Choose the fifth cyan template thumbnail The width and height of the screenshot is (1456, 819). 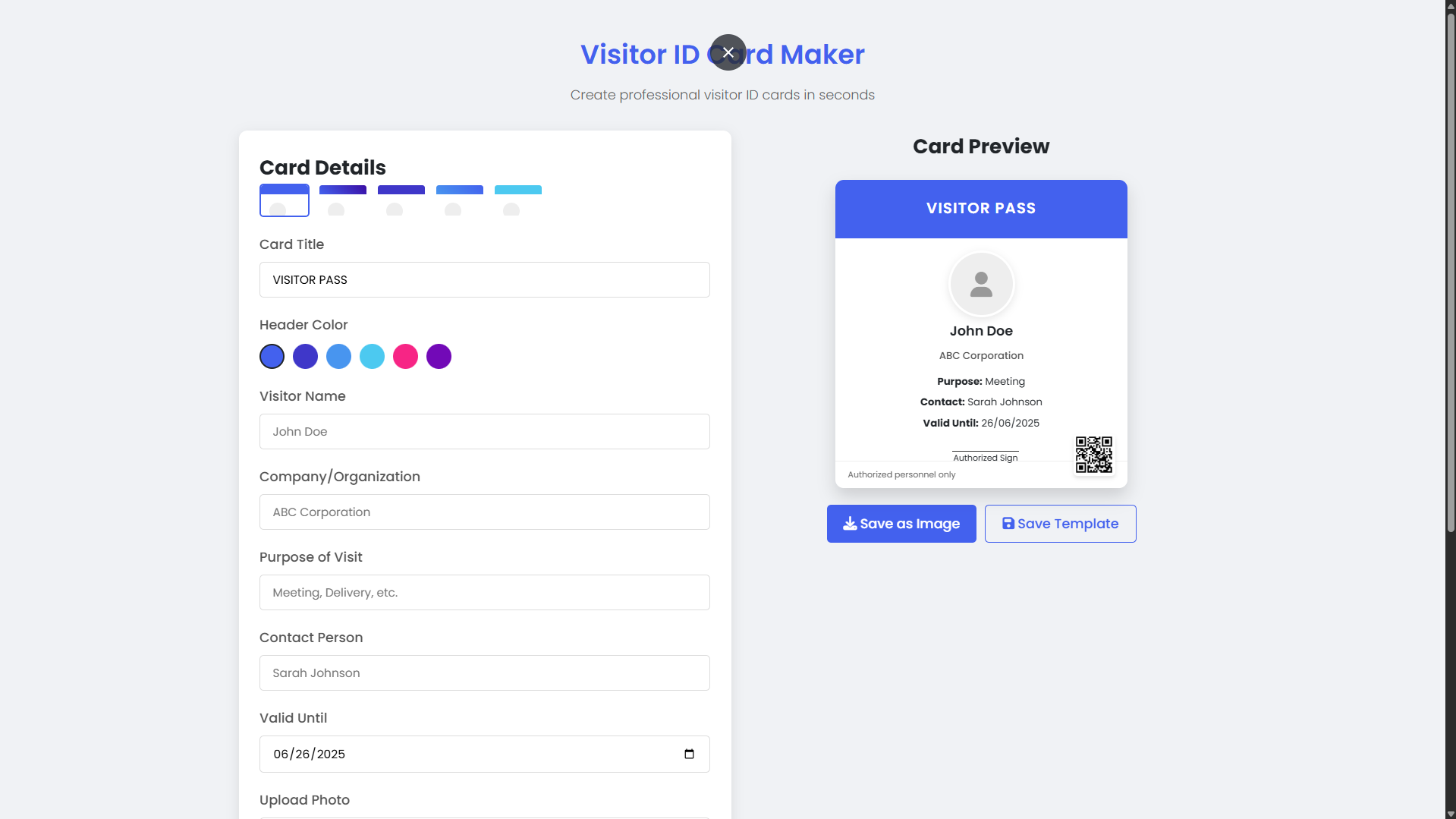(x=518, y=200)
